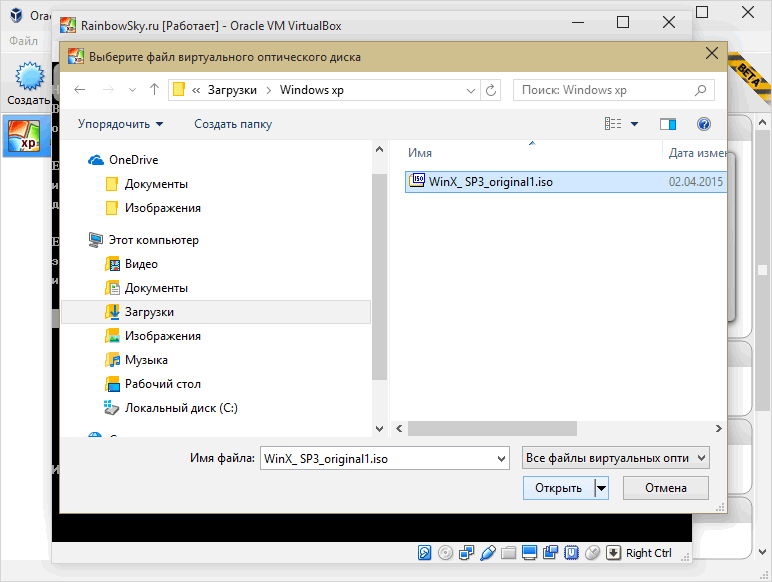Click the video capture status icon

tap(550, 553)
